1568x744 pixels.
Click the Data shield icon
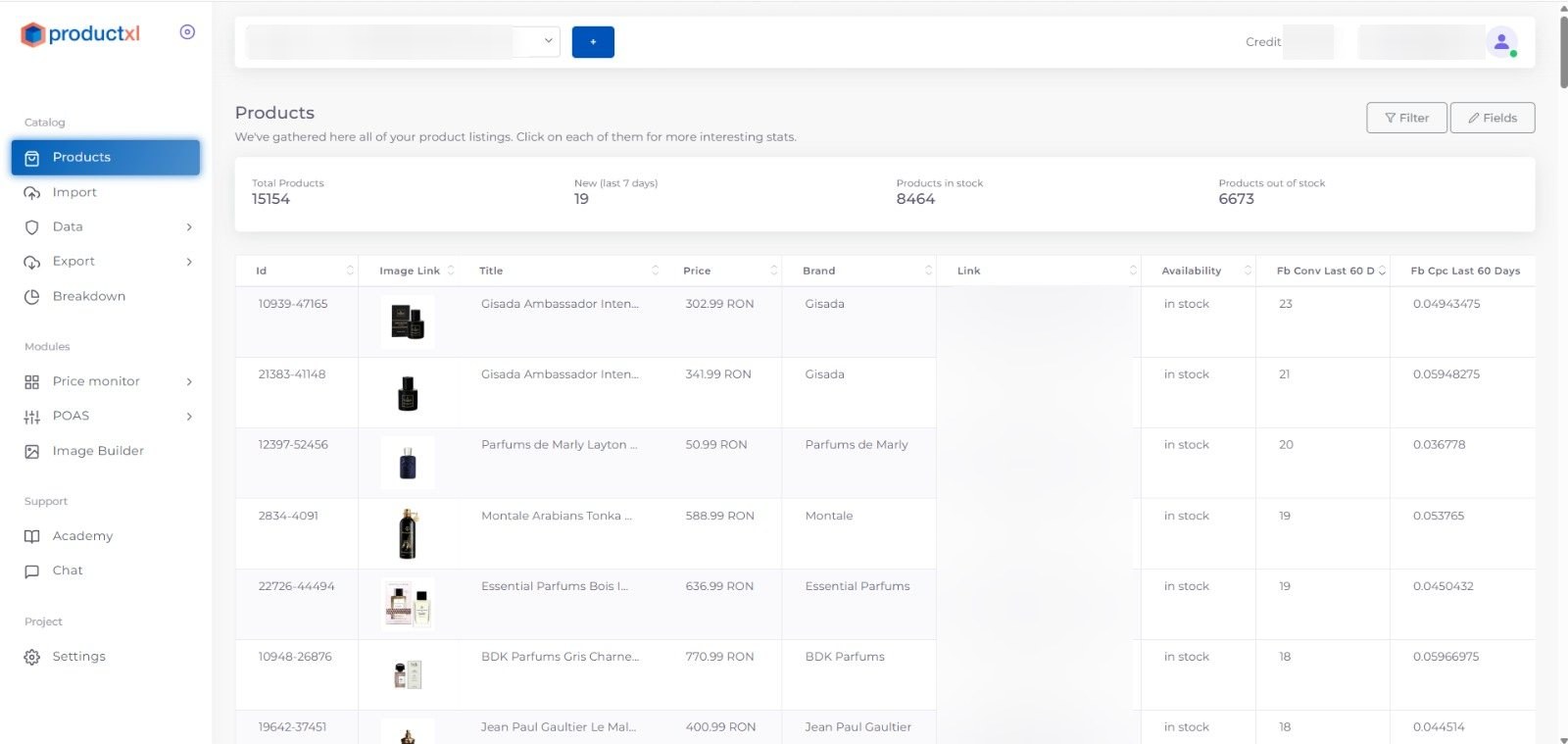point(32,227)
